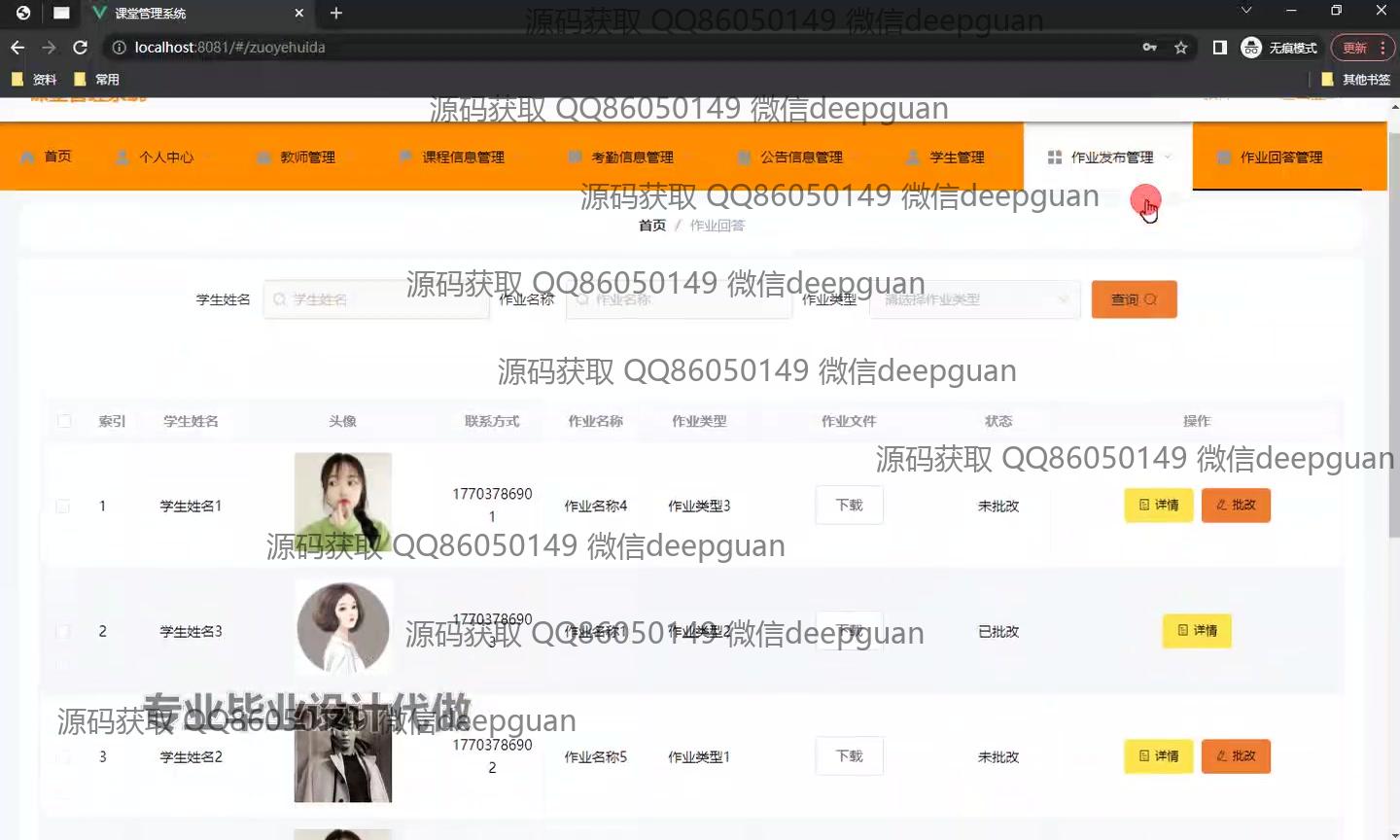Click the orange 查询 search button
This screenshot has width=1400, height=840.
pyautogui.click(x=1134, y=299)
